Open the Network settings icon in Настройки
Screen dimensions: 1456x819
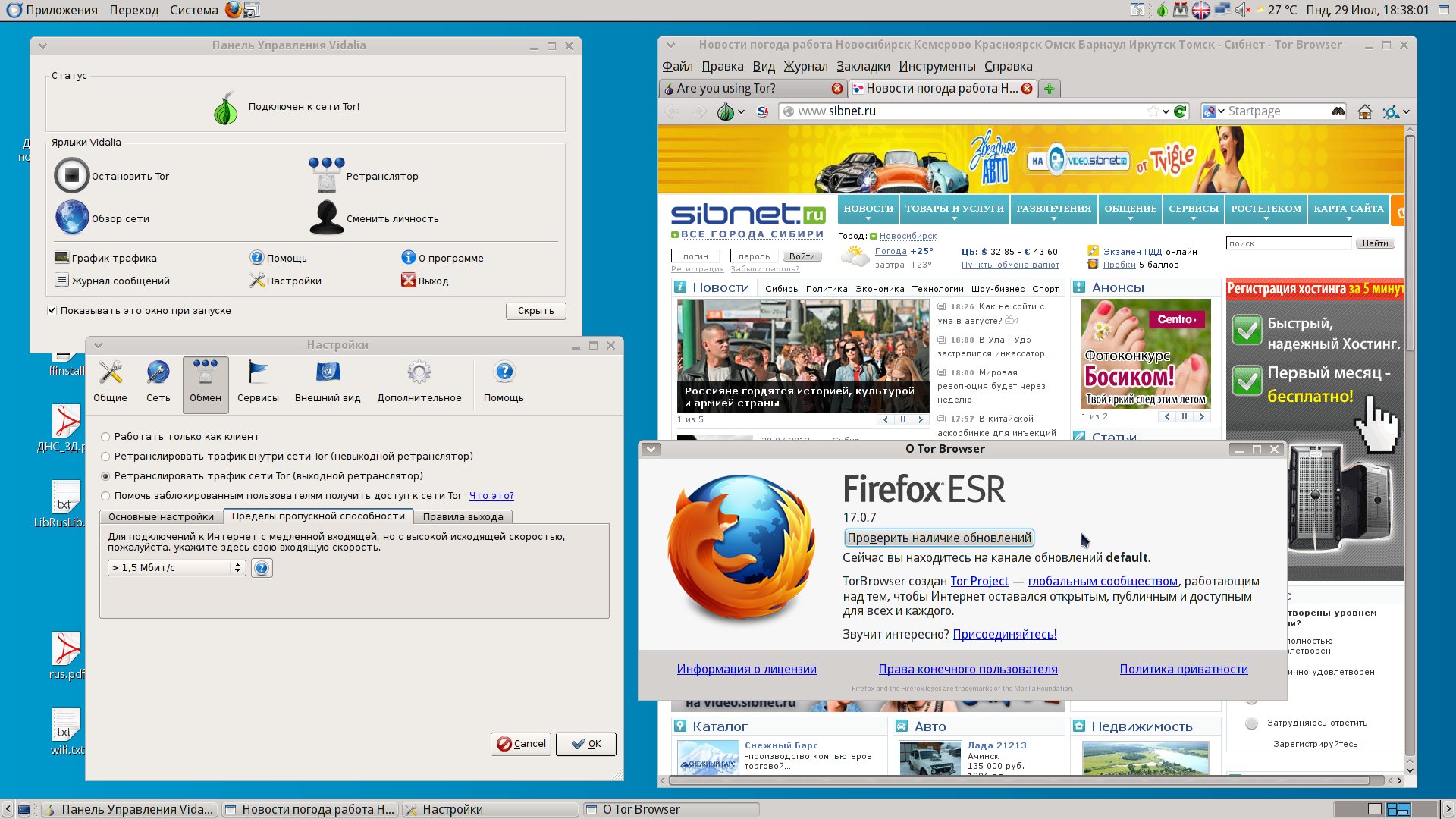158,372
